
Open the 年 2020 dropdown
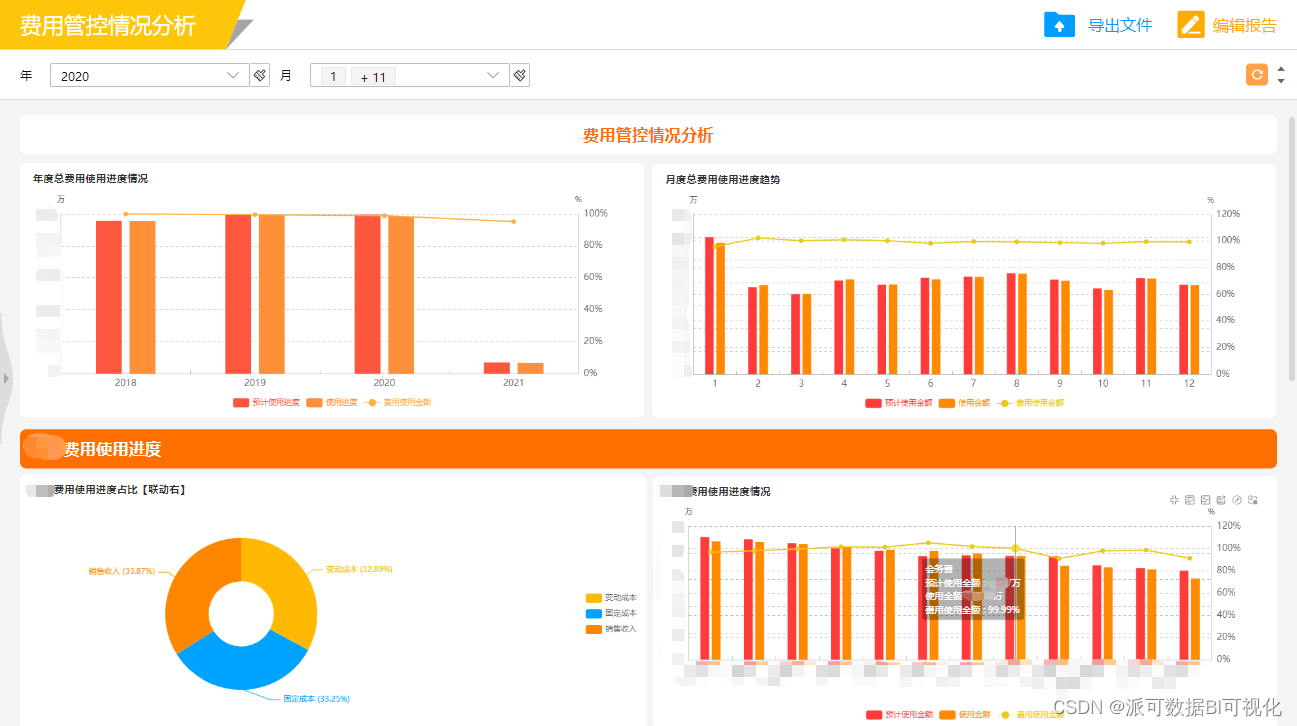149,75
